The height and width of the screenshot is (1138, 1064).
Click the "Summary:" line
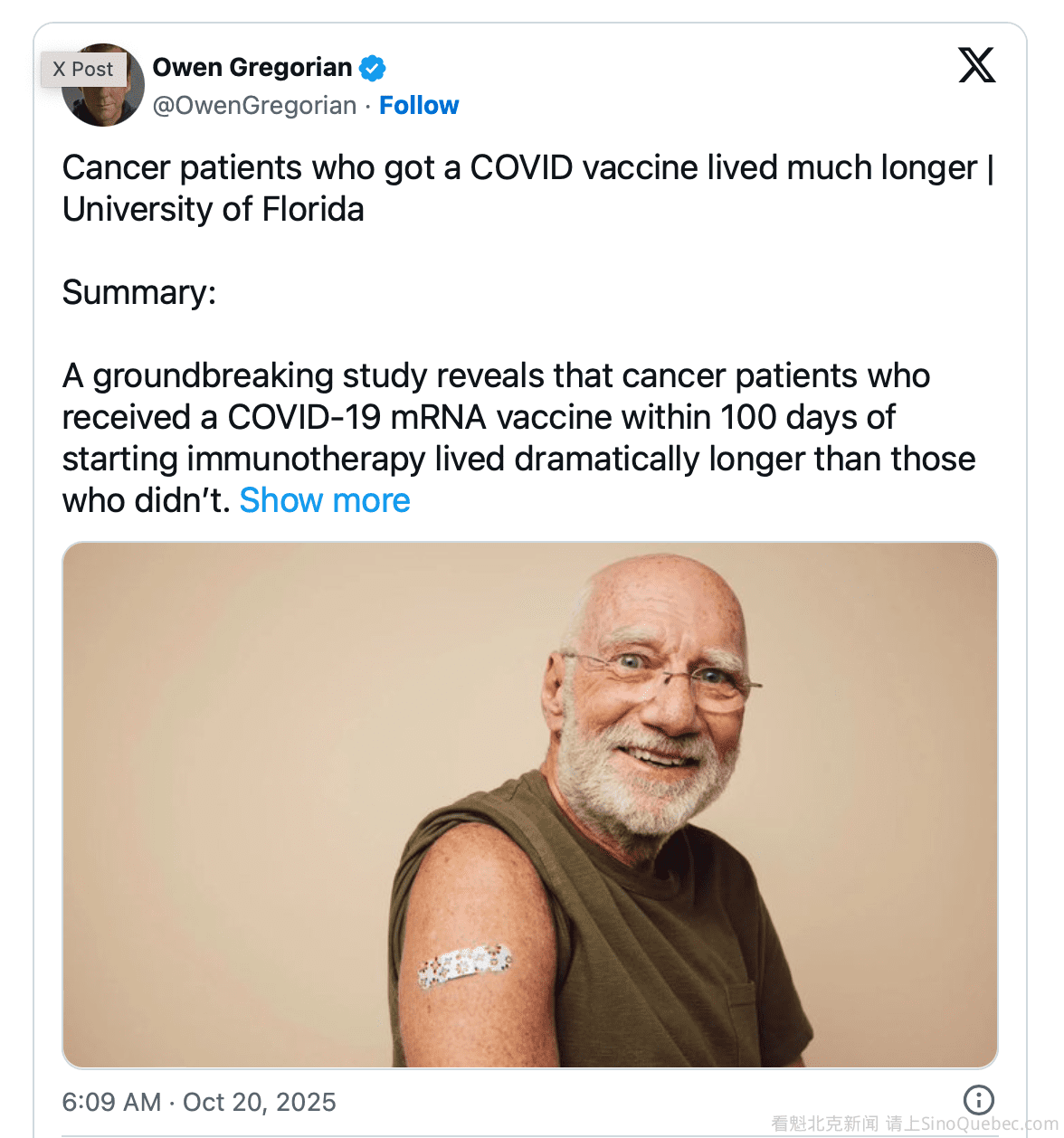[139, 293]
